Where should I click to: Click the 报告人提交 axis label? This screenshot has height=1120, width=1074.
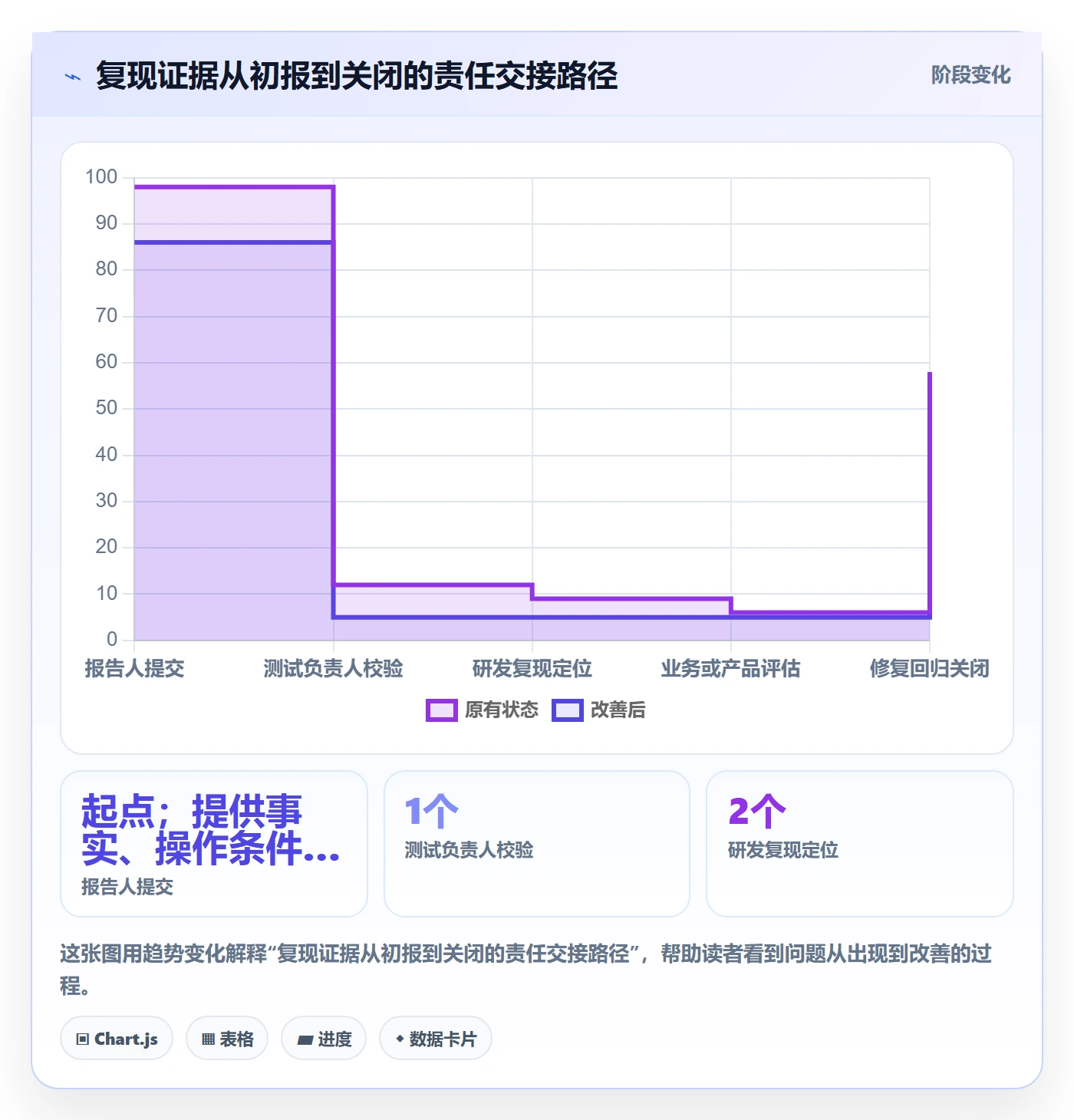click(x=134, y=669)
